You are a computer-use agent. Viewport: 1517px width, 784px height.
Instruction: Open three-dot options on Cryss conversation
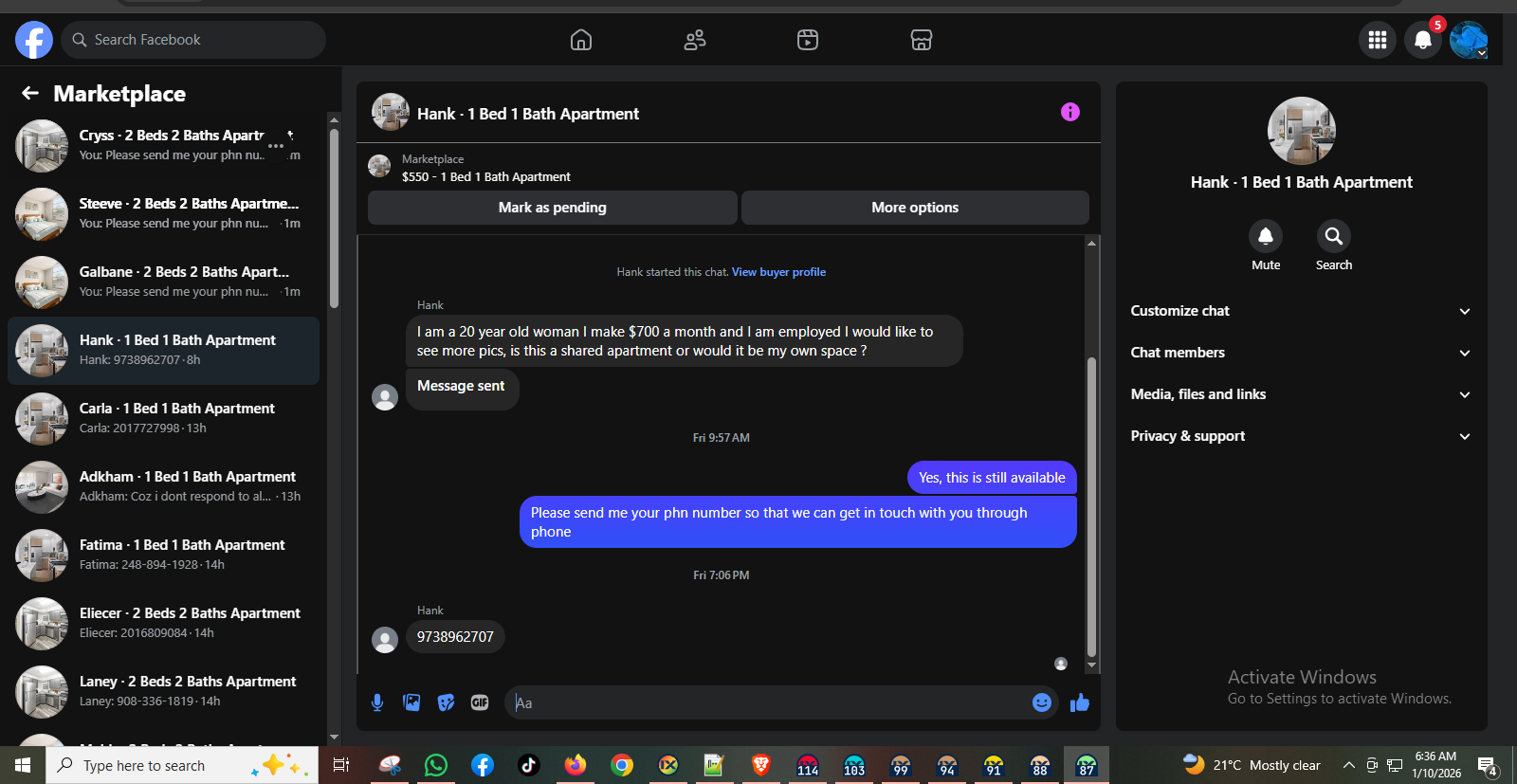tap(276, 146)
